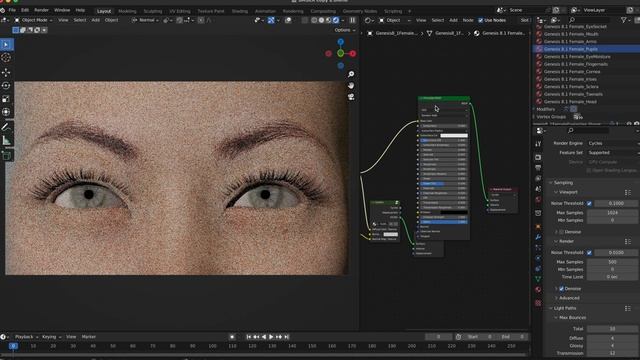This screenshot has height=360, width=640.
Task: Click the outliner filter funnel icon
Action: pyautogui.click(x=624, y=20)
